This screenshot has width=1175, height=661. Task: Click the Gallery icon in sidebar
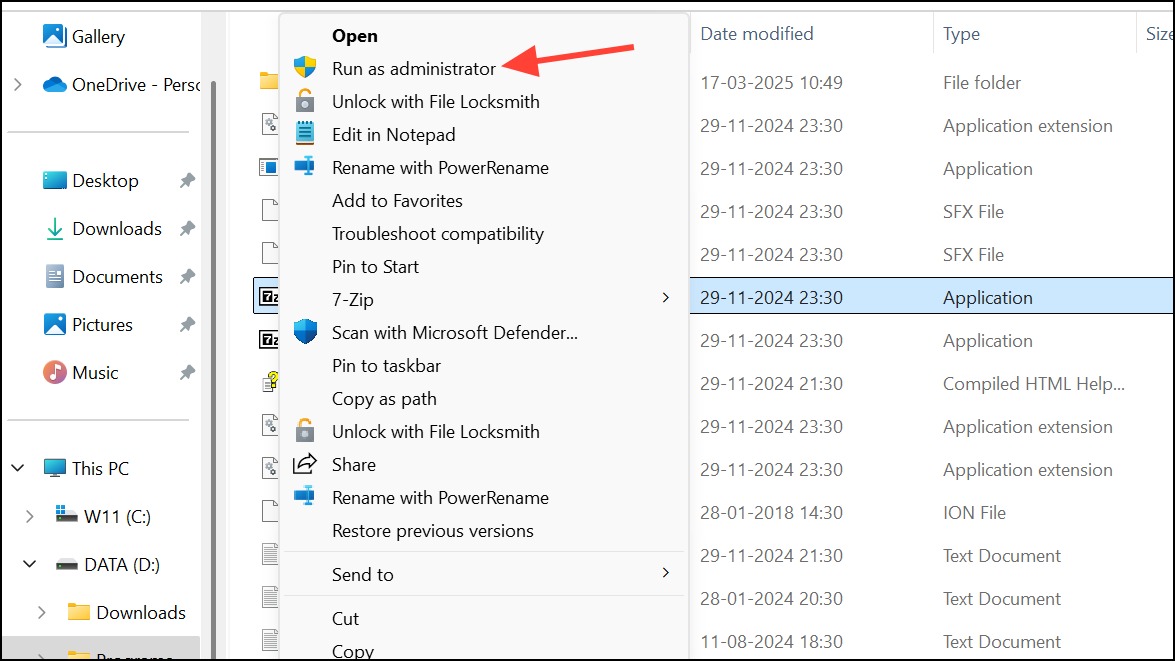[x=54, y=36]
